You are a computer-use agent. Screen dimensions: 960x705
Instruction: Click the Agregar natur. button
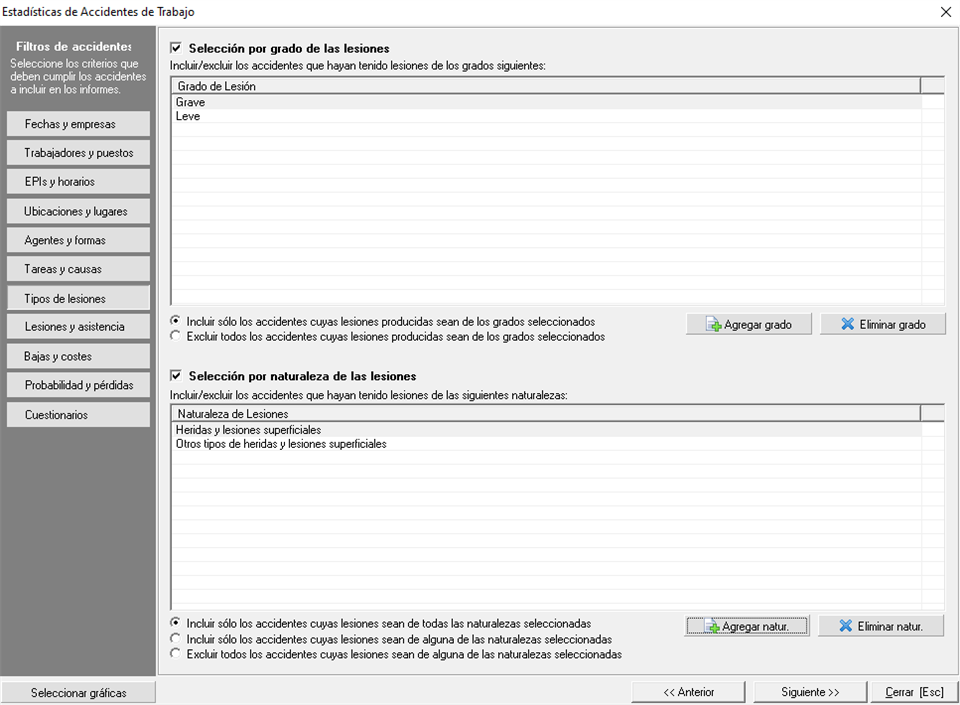tap(747, 626)
